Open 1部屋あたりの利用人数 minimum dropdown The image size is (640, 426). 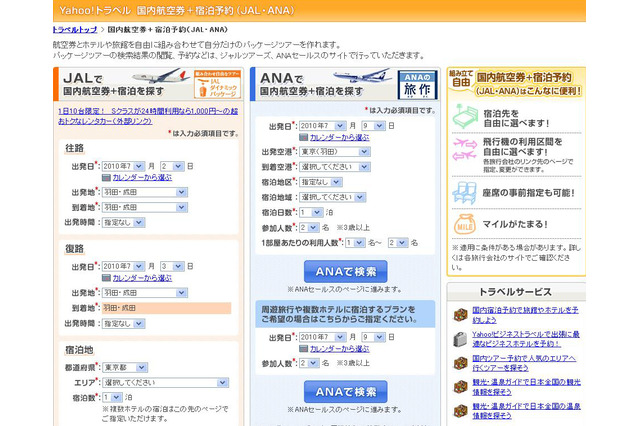pos(355,243)
